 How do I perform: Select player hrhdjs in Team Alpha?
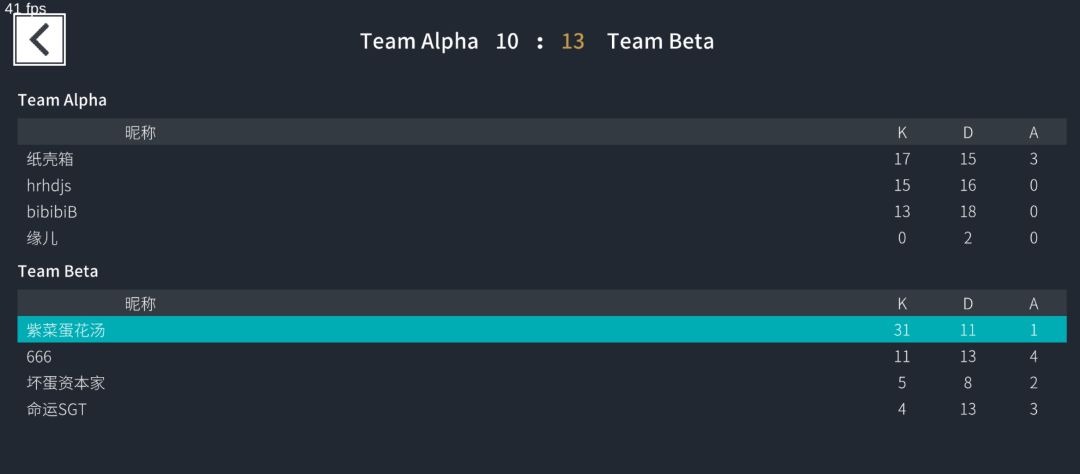pyautogui.click(x=541, y=185)
